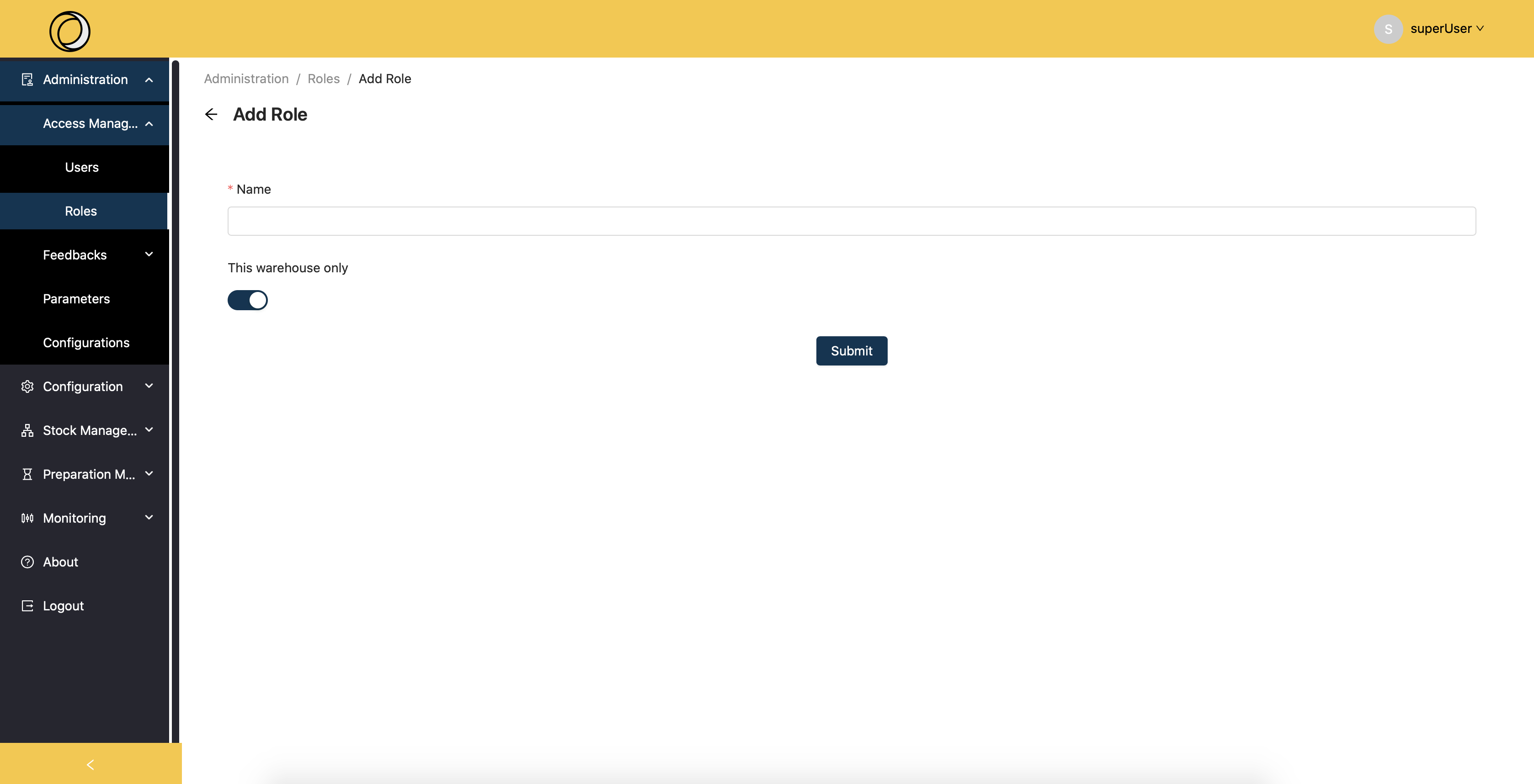The image size is (1534, 784).
Task: Click the Preparation Management hourglass icon
Action: tap(27, 474)
